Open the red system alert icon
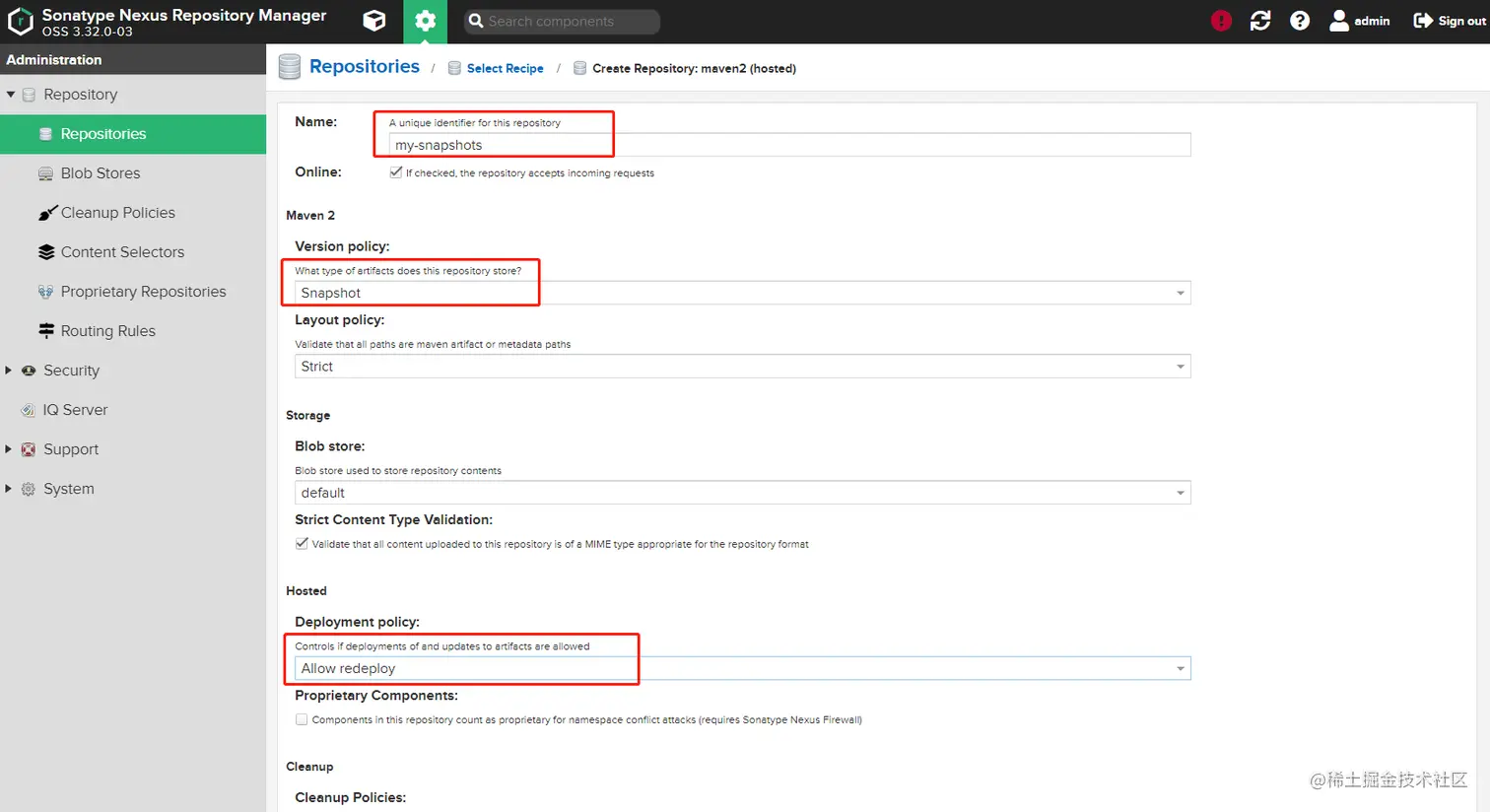The width and height of the screenshot is (1490, 812). tap(1221, 21)
